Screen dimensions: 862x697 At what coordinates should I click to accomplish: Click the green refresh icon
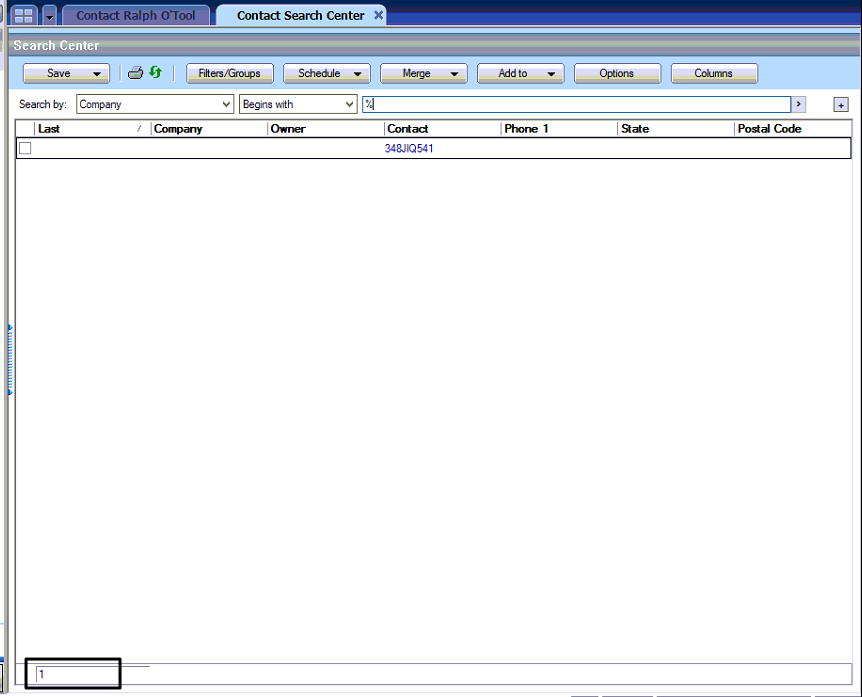(x=155, y=73)
